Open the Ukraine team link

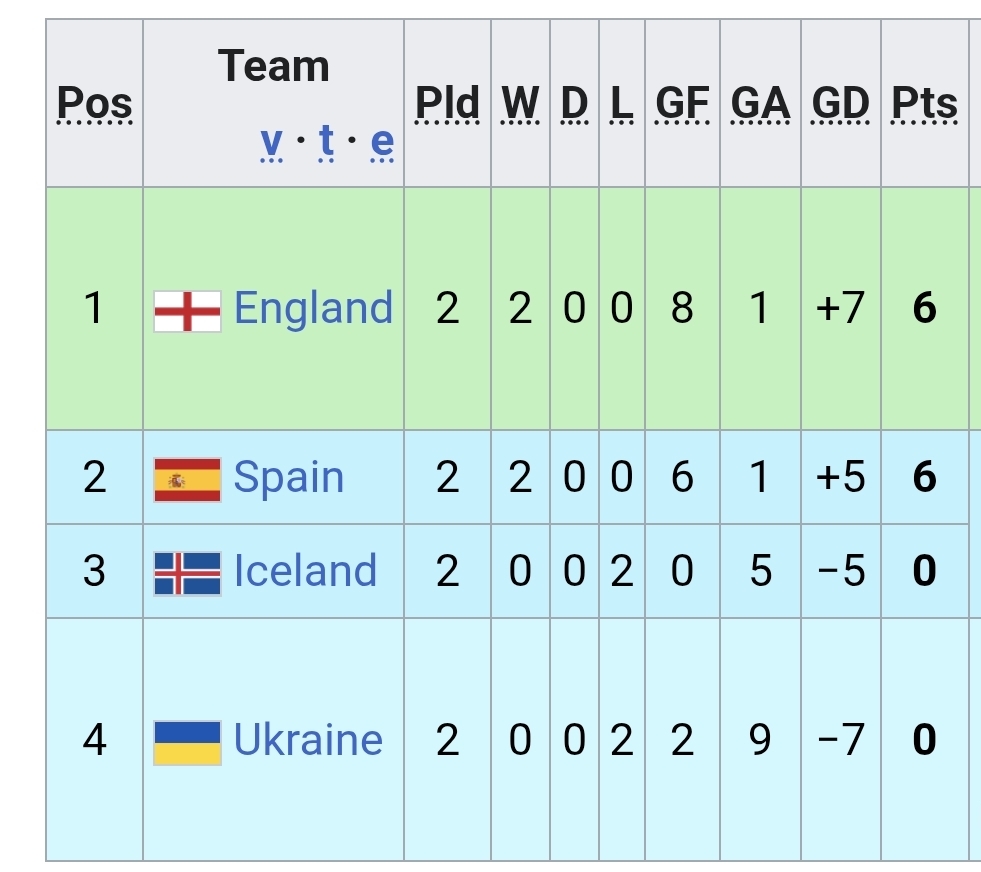[x=308, y=740]
